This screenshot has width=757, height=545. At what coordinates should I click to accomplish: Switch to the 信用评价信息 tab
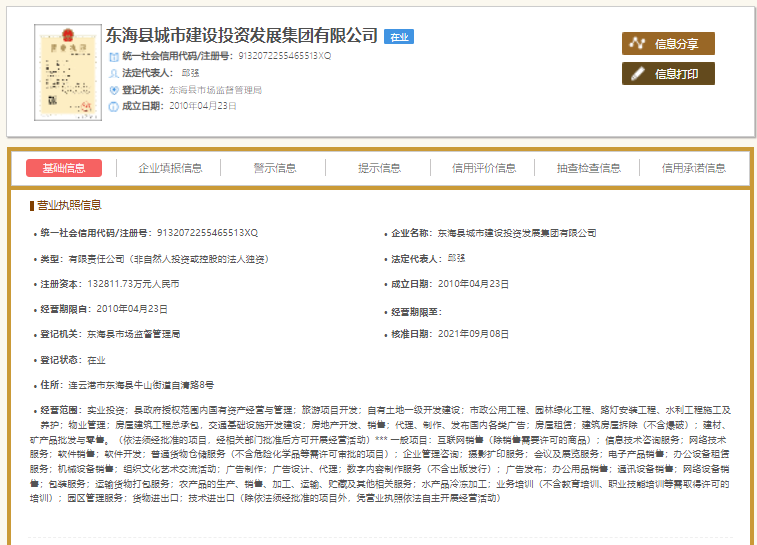[484, 168]
